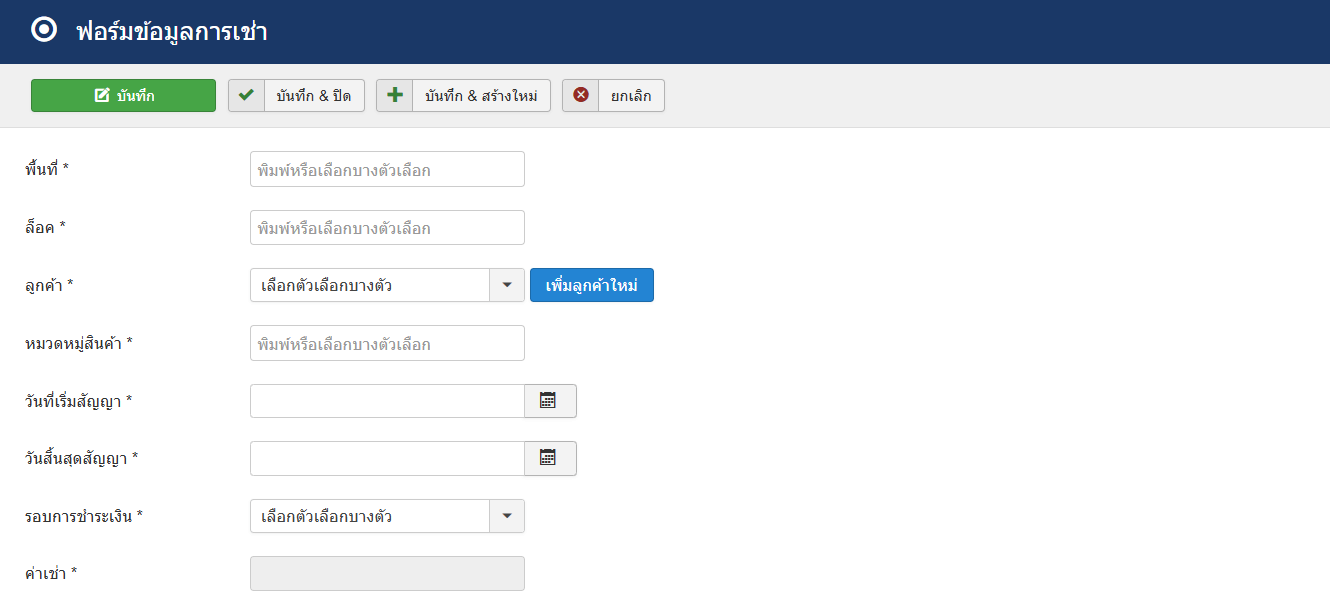Screen dimensions: 1330x610
Task: Click the บันทึก & สร้างใหม่ button
Action: (x=463, y=96)
